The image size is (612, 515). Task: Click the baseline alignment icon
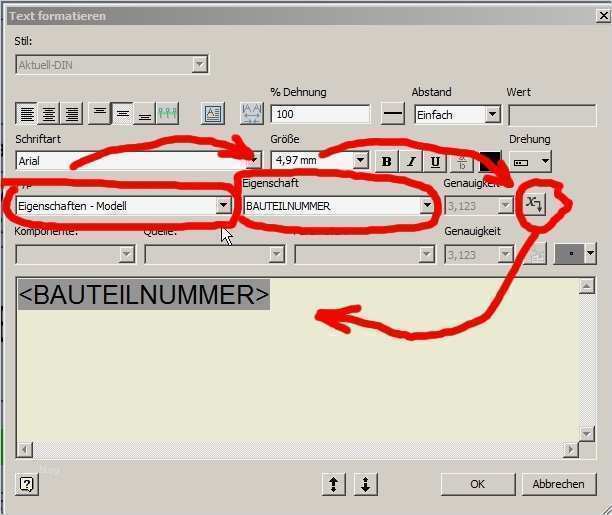pyautogui.click(x=167, y=114)
